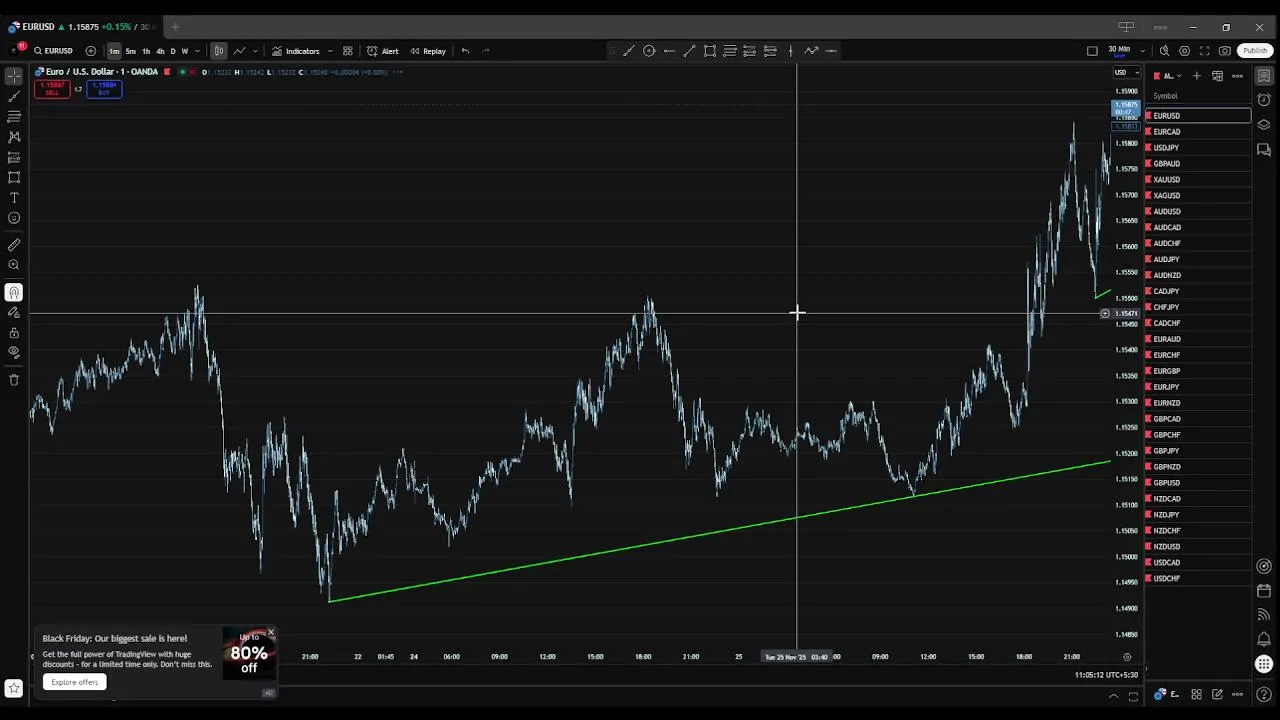The width and height of the screenshot is (1280, 720).
Task: Select the Zoom in tool
Action: coord(14,265)
